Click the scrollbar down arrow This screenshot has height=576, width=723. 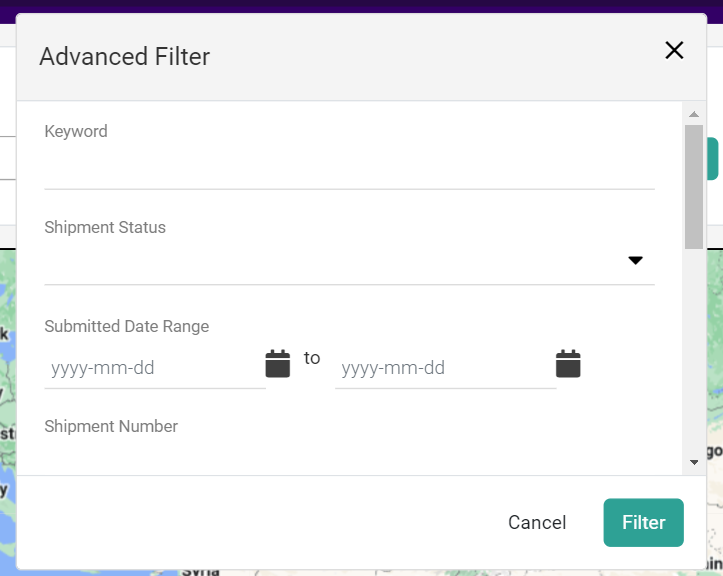pos(693,462)
